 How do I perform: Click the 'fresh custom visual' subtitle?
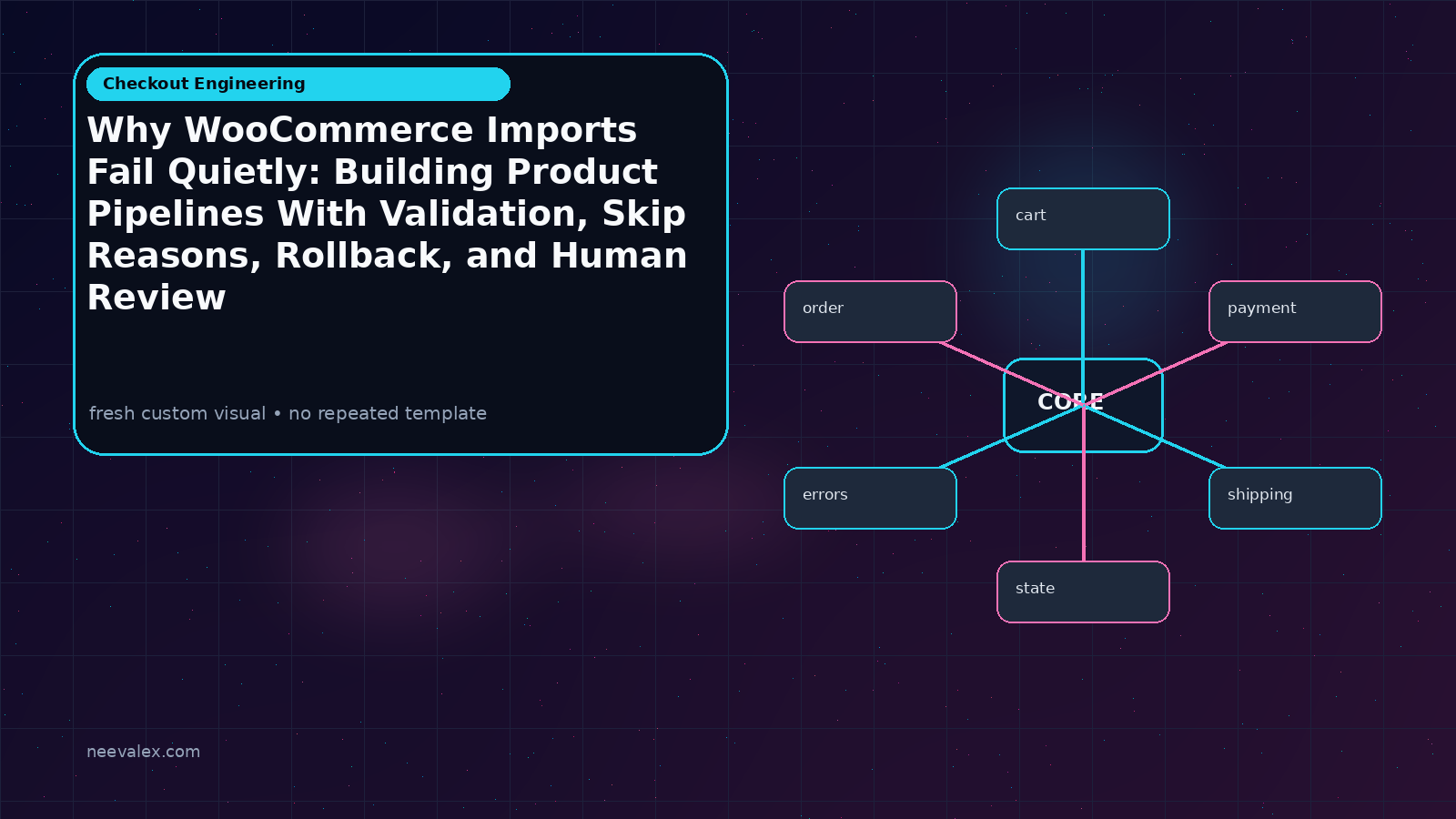pyautogui.click(x=288, y=413)
